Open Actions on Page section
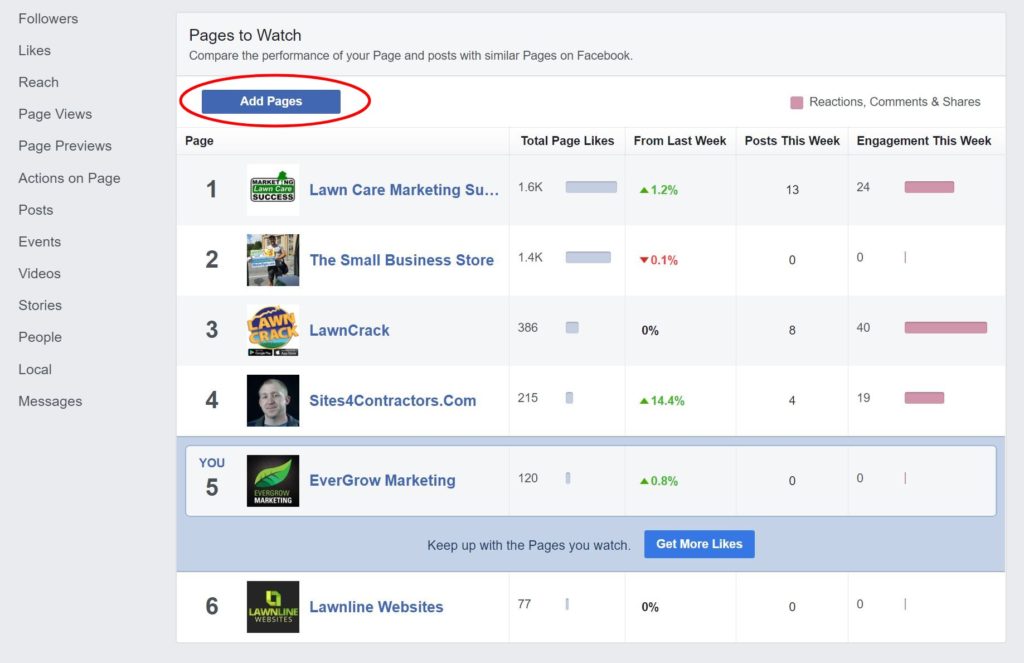 pos(69,178)
